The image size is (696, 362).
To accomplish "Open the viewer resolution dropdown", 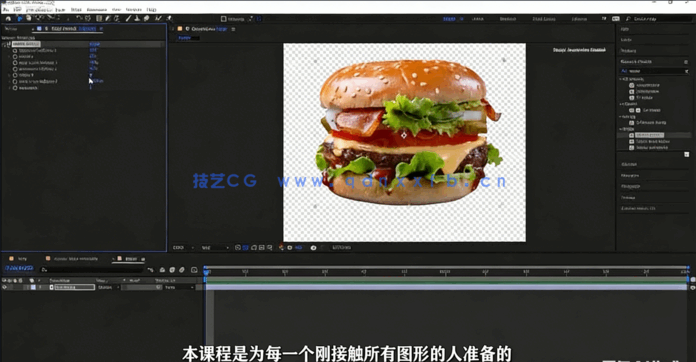I will tap(215, 248).
